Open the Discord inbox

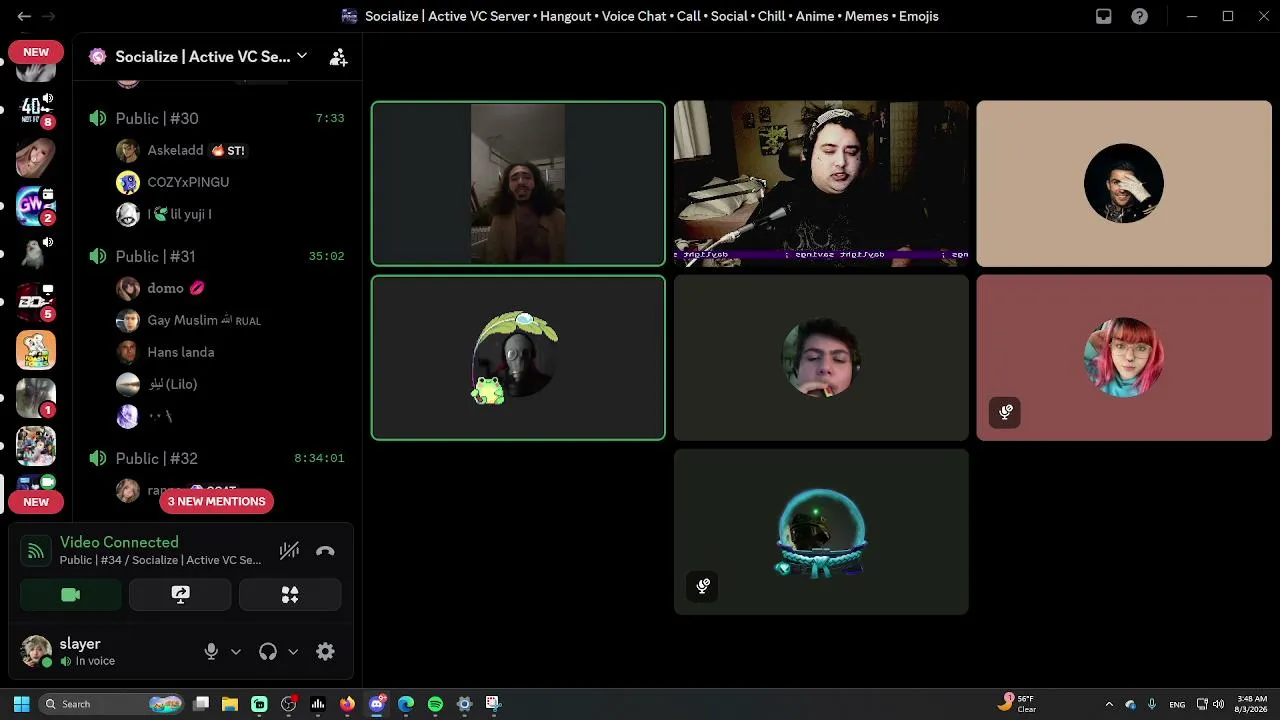click(1103, 16)
